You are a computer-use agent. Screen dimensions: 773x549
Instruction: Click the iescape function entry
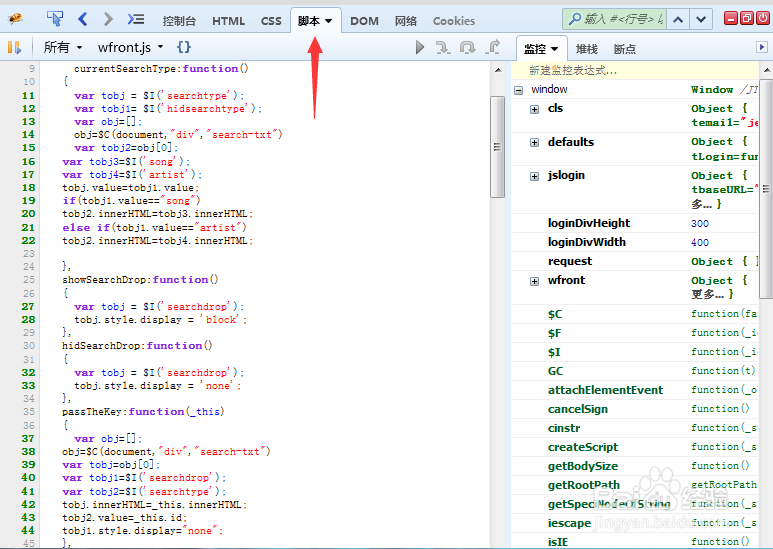569,523
